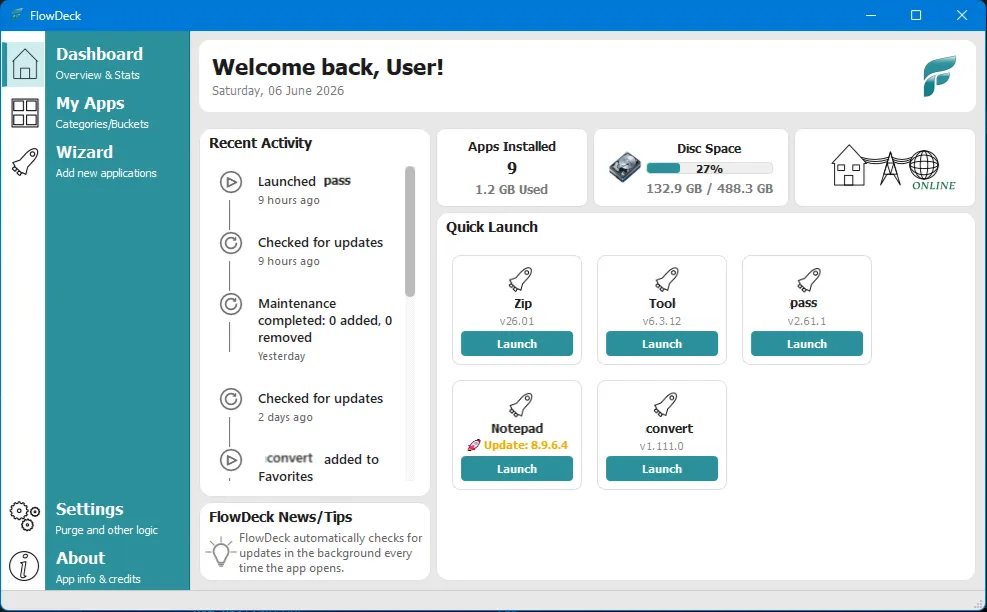The height and width of the screenshot is (612, 987).
Task: Click the v26.01 version text
Action: 517,321
